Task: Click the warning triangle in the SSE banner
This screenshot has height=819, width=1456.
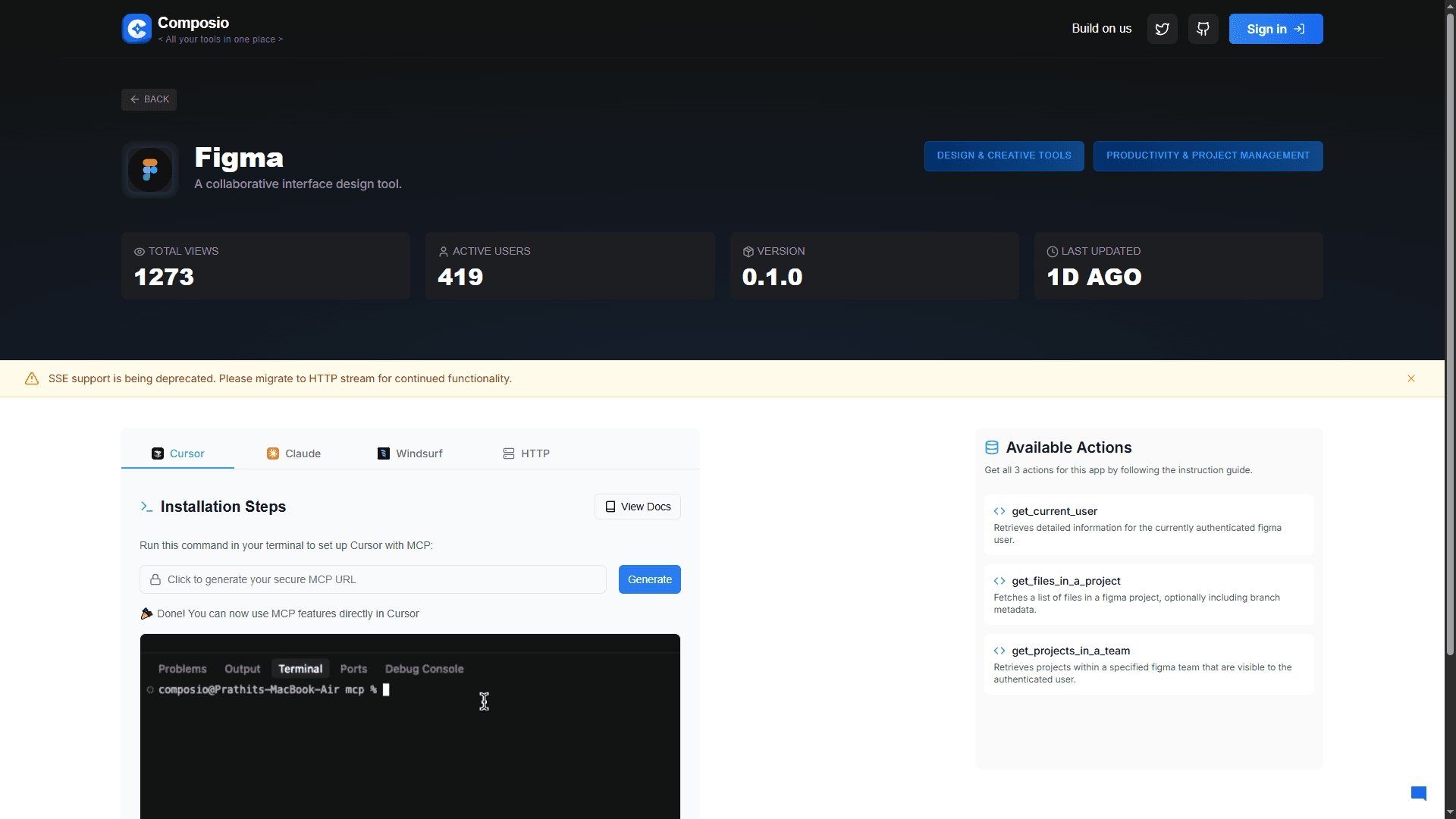Action: [x=31, y=378]
